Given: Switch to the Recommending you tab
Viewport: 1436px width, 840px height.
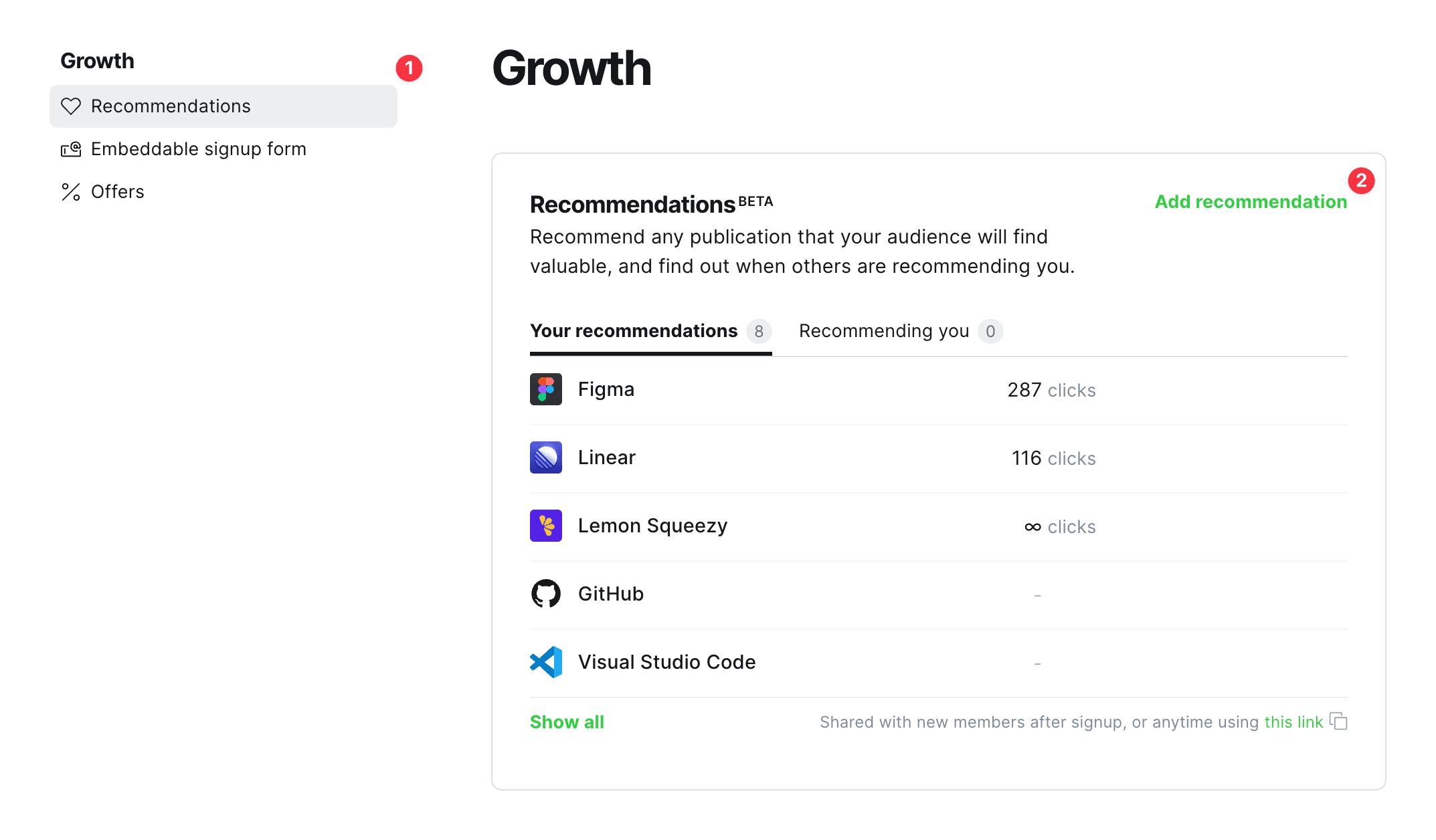Looking at the screenshot, I should (x=885, y=331).
